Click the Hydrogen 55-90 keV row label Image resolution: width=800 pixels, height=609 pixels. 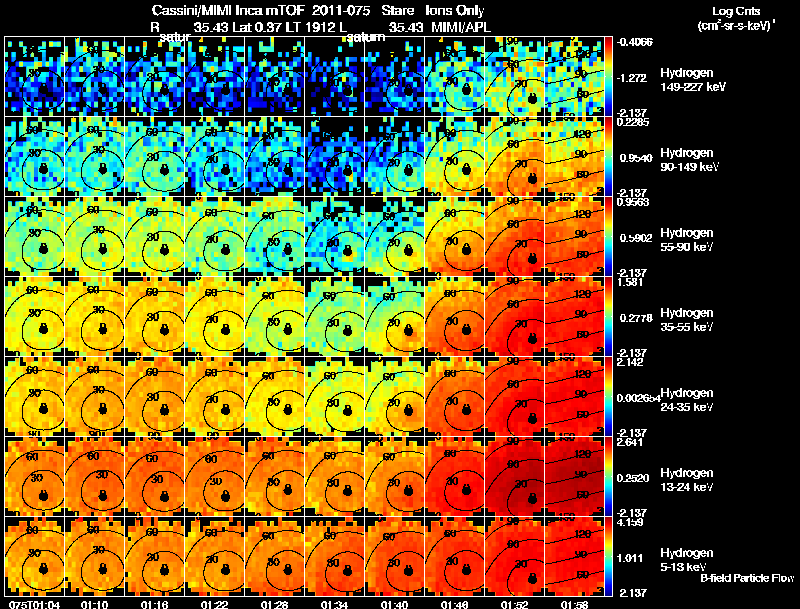coord(686,240)
